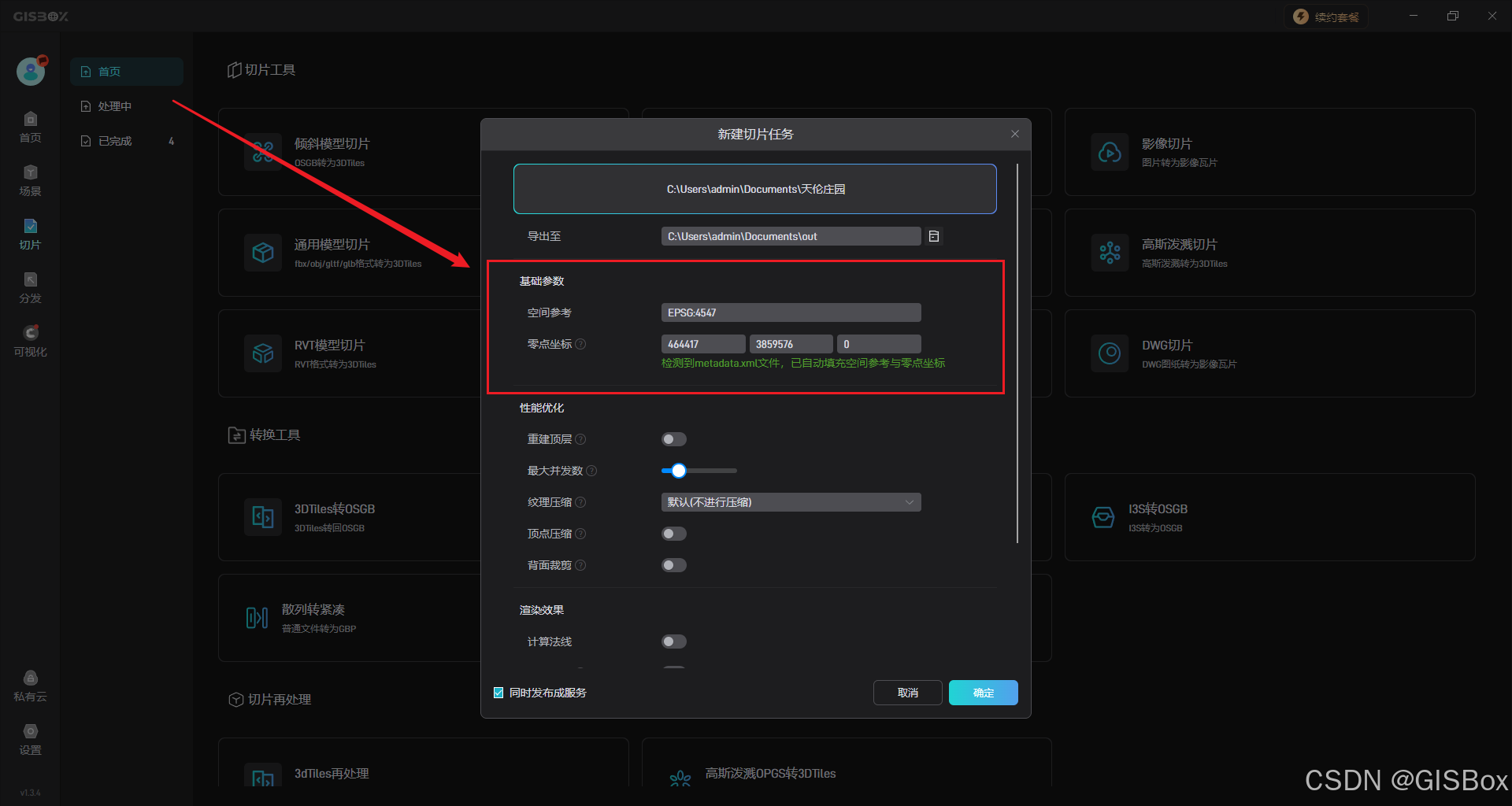Click the input path box 天伦庄园
1512x806 pixels.
pyautogui.click(x=755, y=189)
